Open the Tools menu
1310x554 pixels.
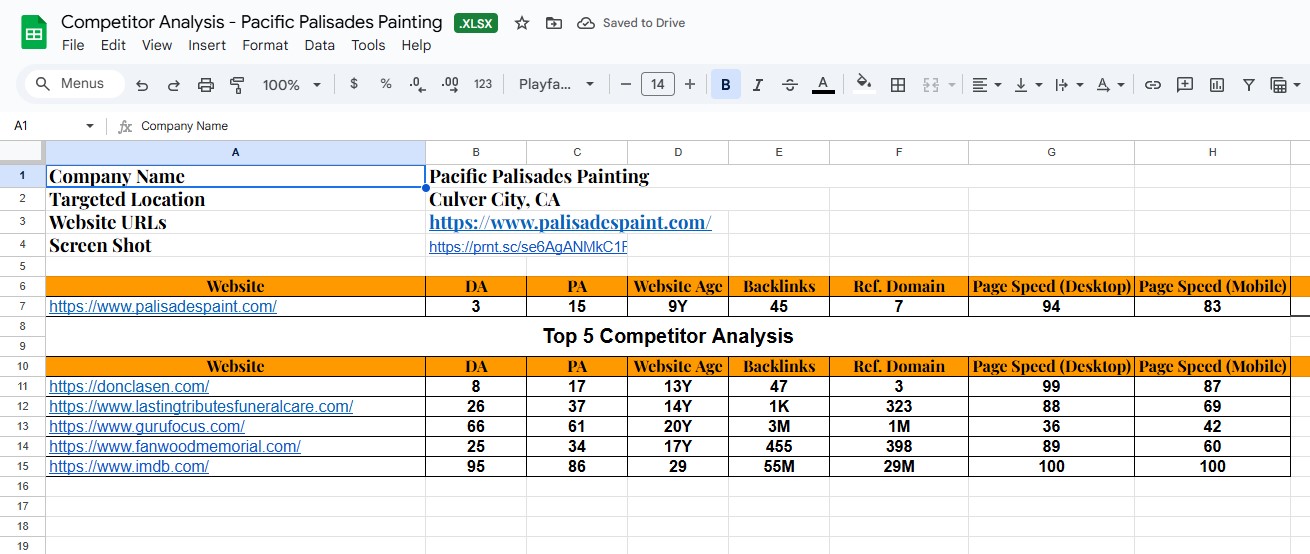368,45
